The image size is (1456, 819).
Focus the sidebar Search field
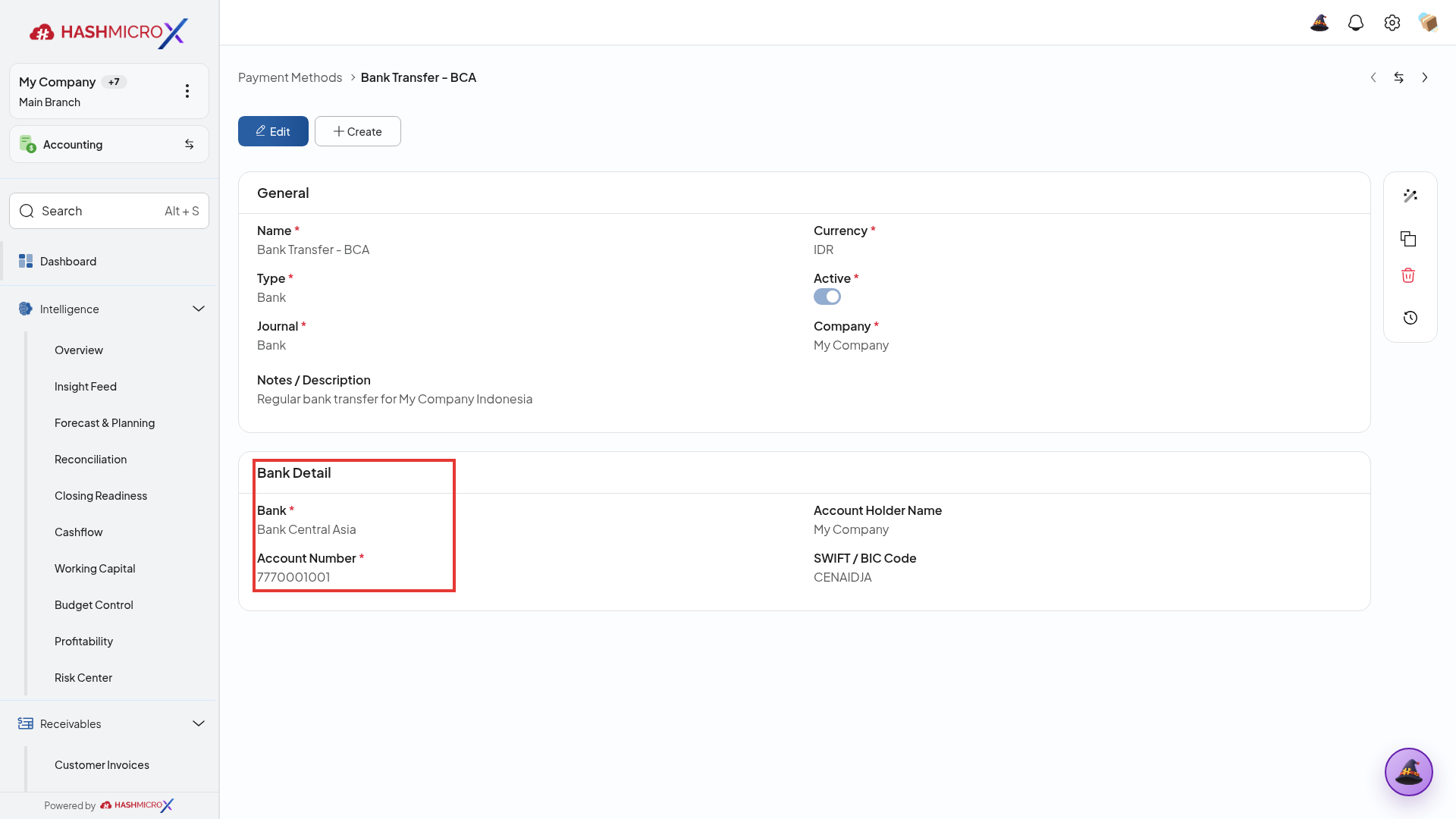(109, 211)
